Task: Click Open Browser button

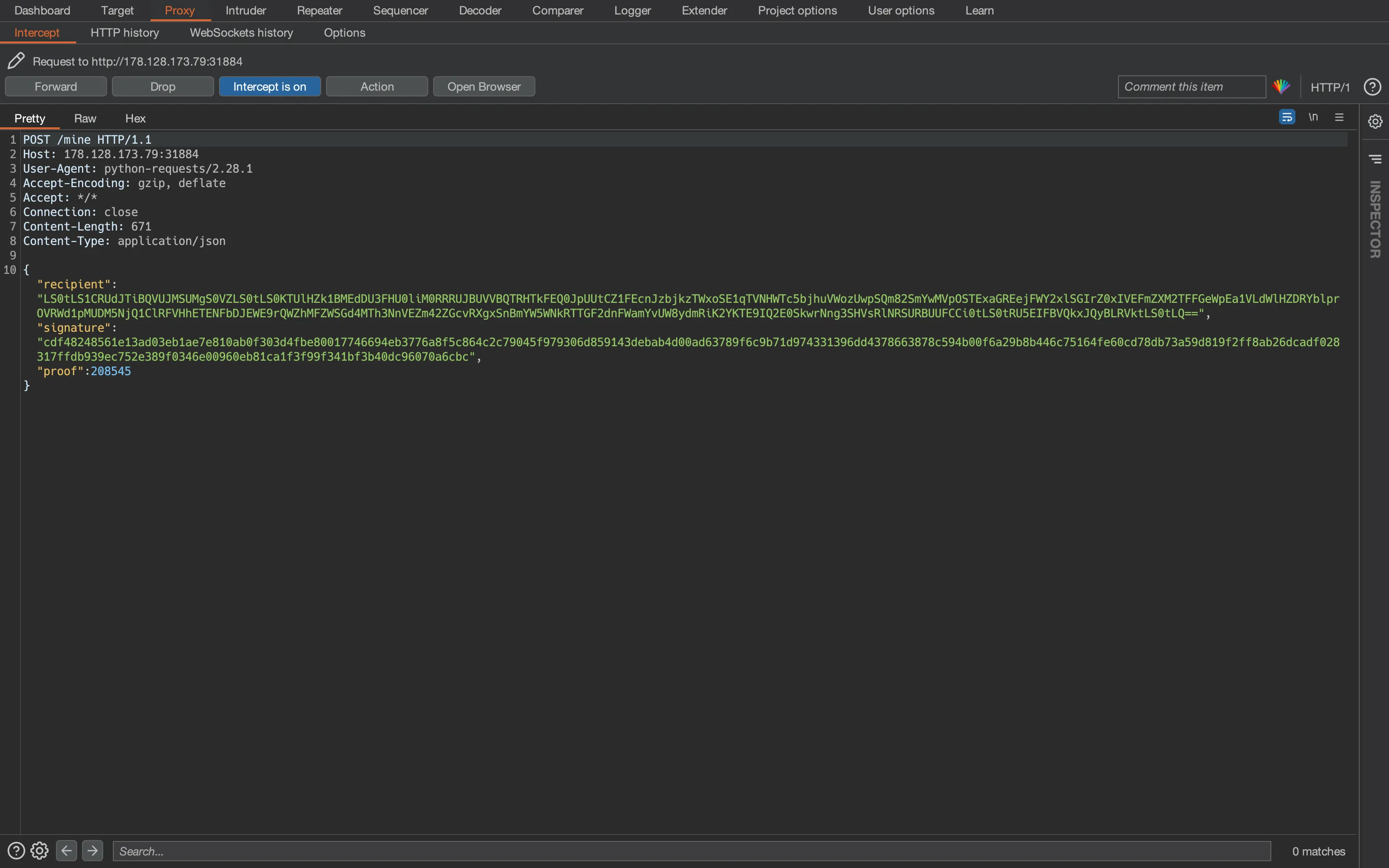Action: pyautogui.click(x=484, y=87)
